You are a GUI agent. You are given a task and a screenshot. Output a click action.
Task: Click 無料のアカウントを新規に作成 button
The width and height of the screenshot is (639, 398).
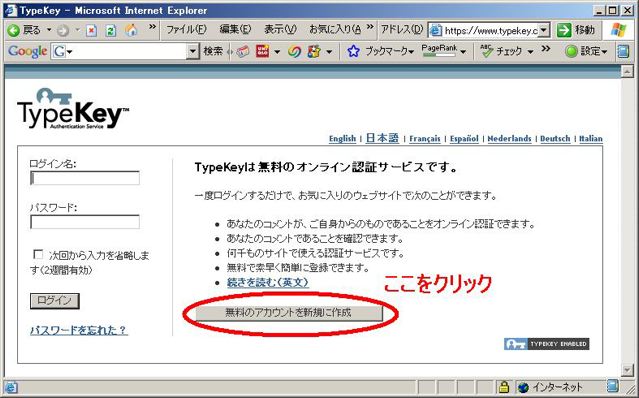[x=289, y=313]
